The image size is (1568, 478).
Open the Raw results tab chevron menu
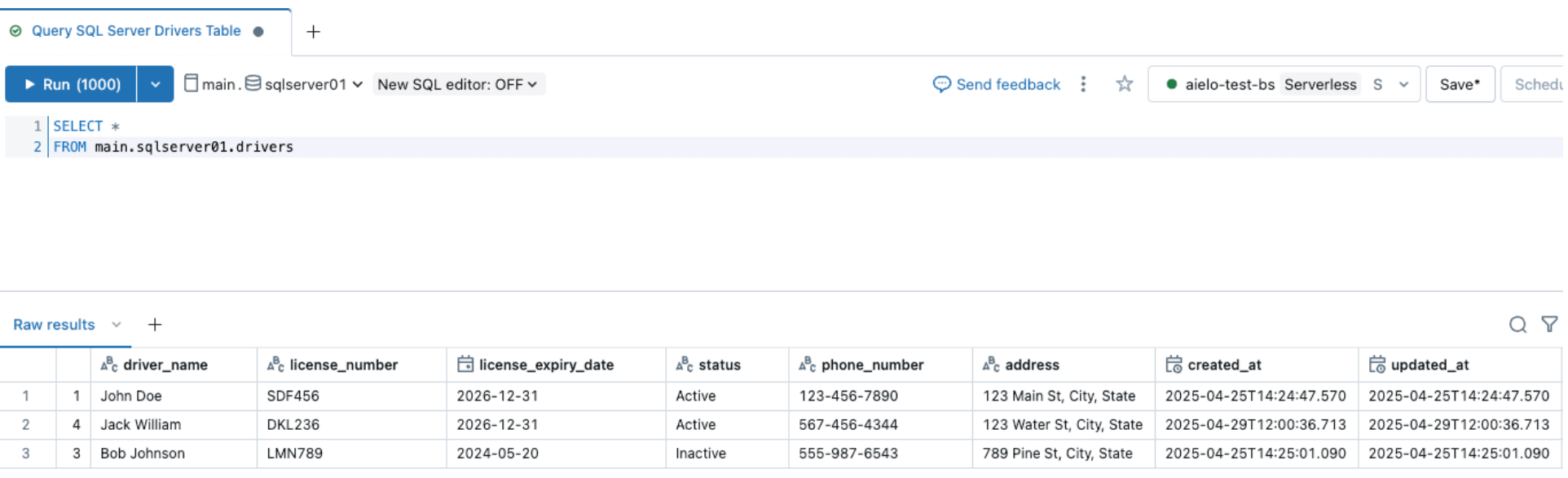(x=117, y=325)
